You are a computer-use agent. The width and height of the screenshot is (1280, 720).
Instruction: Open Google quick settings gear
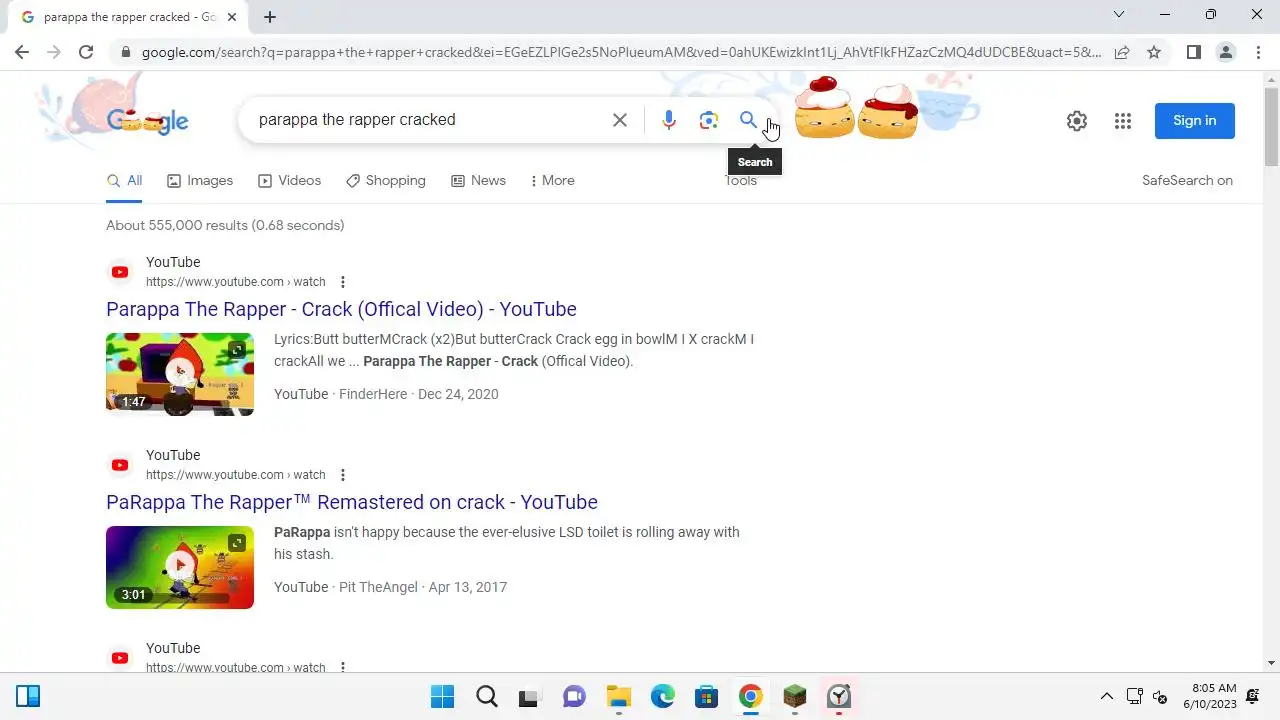(1077, 121)
